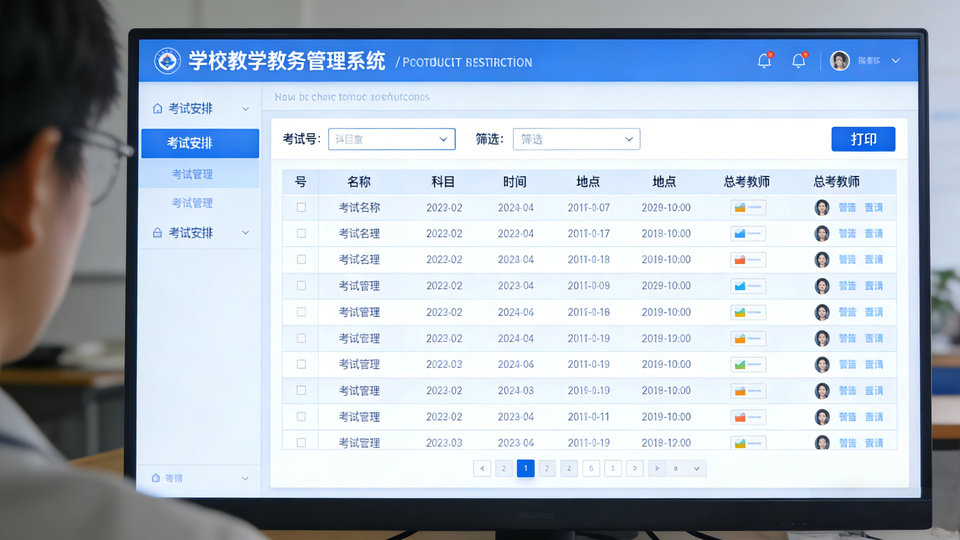The image size is (960, 540).
Task: Click the chart icon in the first table row
Action: click(x=747, y=208)
